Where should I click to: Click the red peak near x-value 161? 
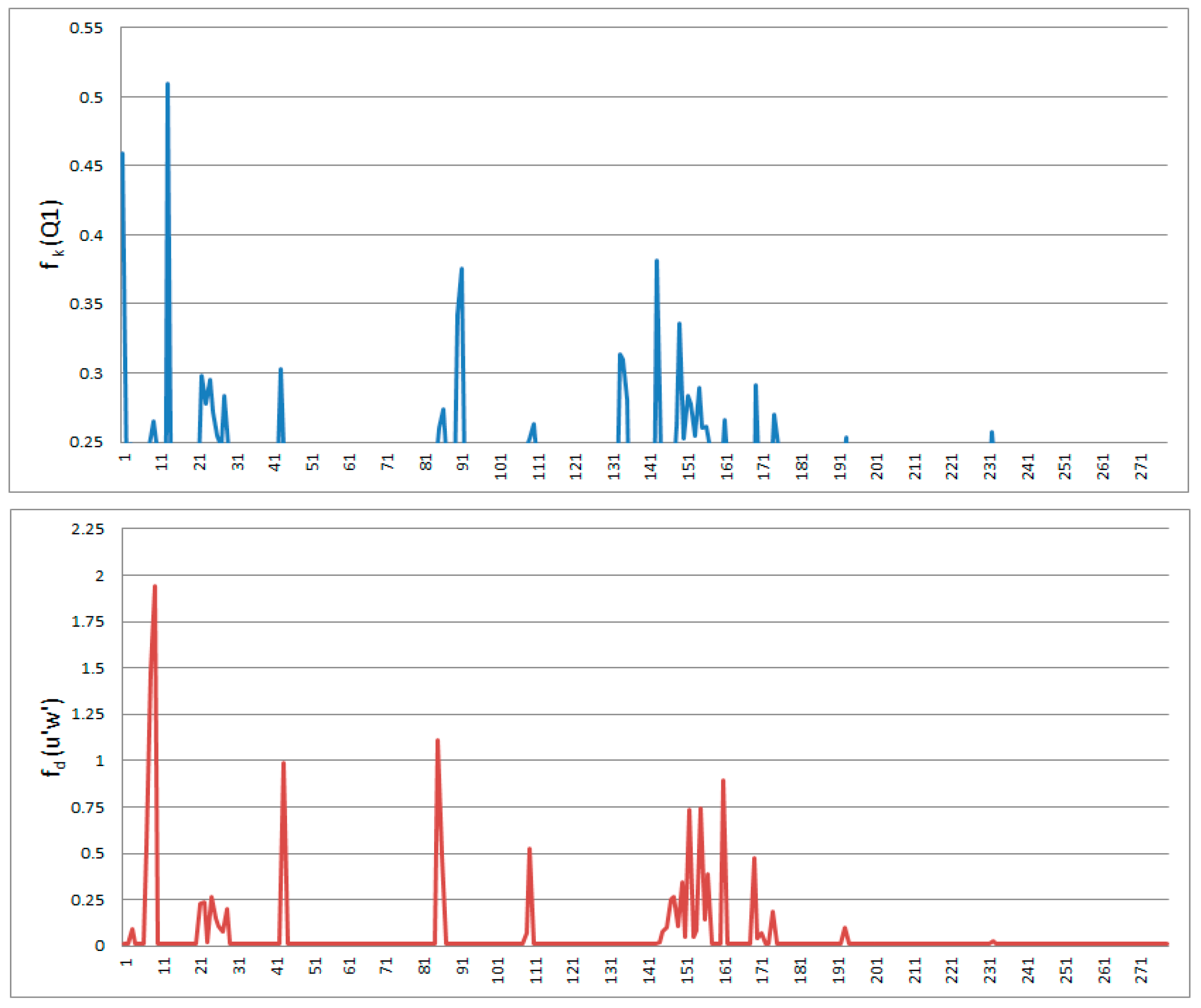723,784
